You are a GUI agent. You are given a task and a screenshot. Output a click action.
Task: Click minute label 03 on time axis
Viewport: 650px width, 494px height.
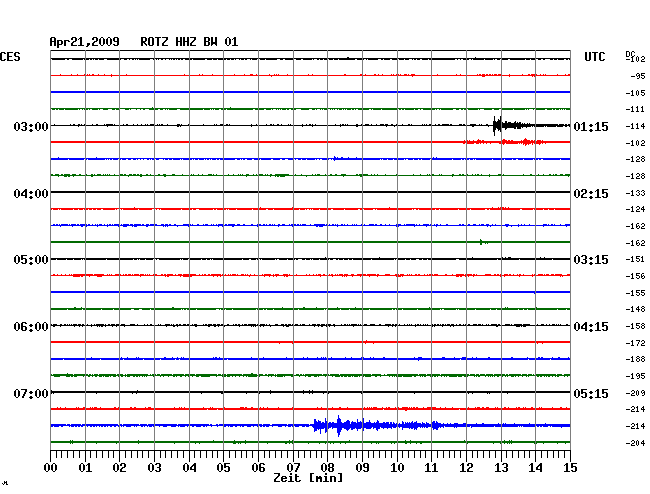point(154,467)
